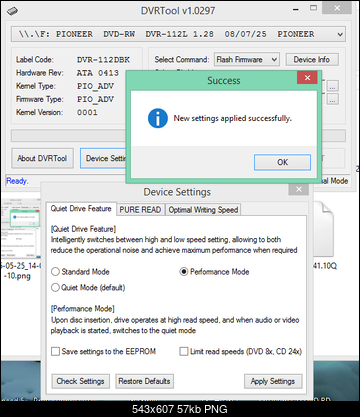Screen dimensions: 360x417
Task: Minimize the DVRTool window
Action: tap(296, 10)
